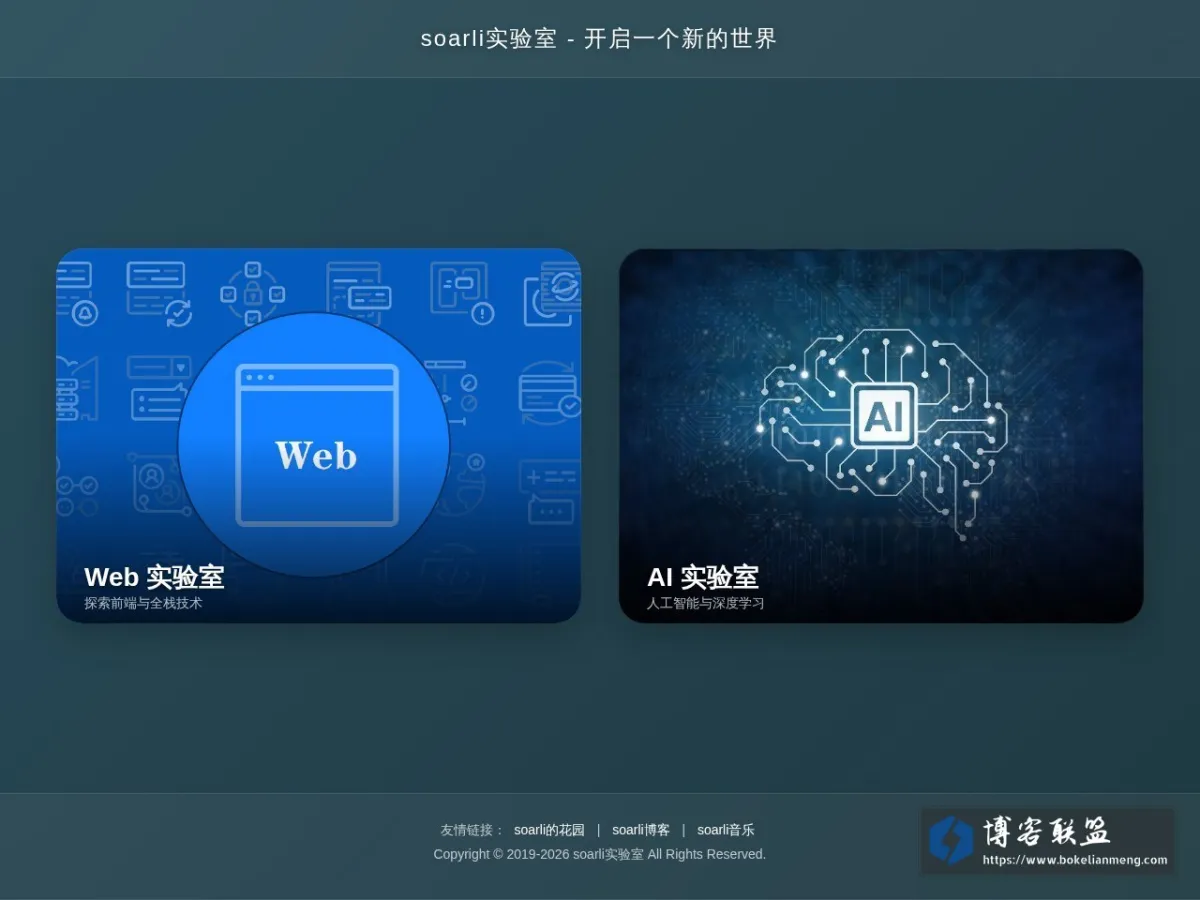Visit the soarli的花园 link
This screenshot has height=900, width=1200.
pos(549,830)
